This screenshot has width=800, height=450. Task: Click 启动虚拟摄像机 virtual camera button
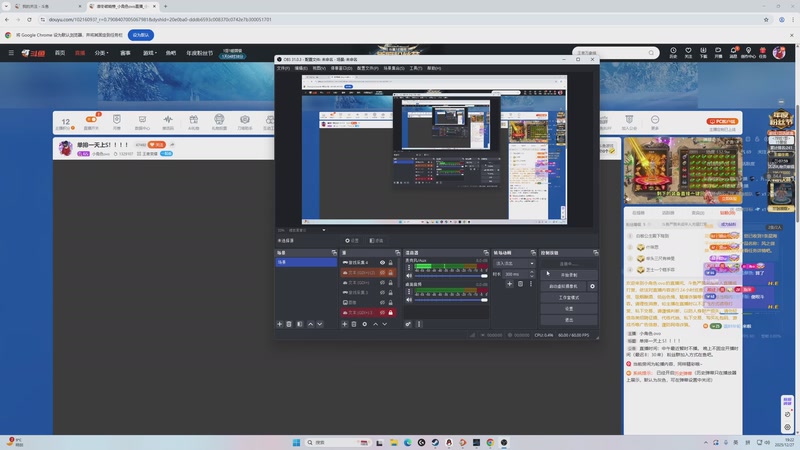[563, 286]
